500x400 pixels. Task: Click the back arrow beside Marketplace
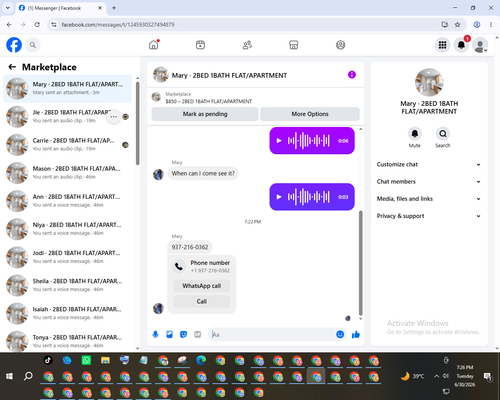(x=12, y=67)
